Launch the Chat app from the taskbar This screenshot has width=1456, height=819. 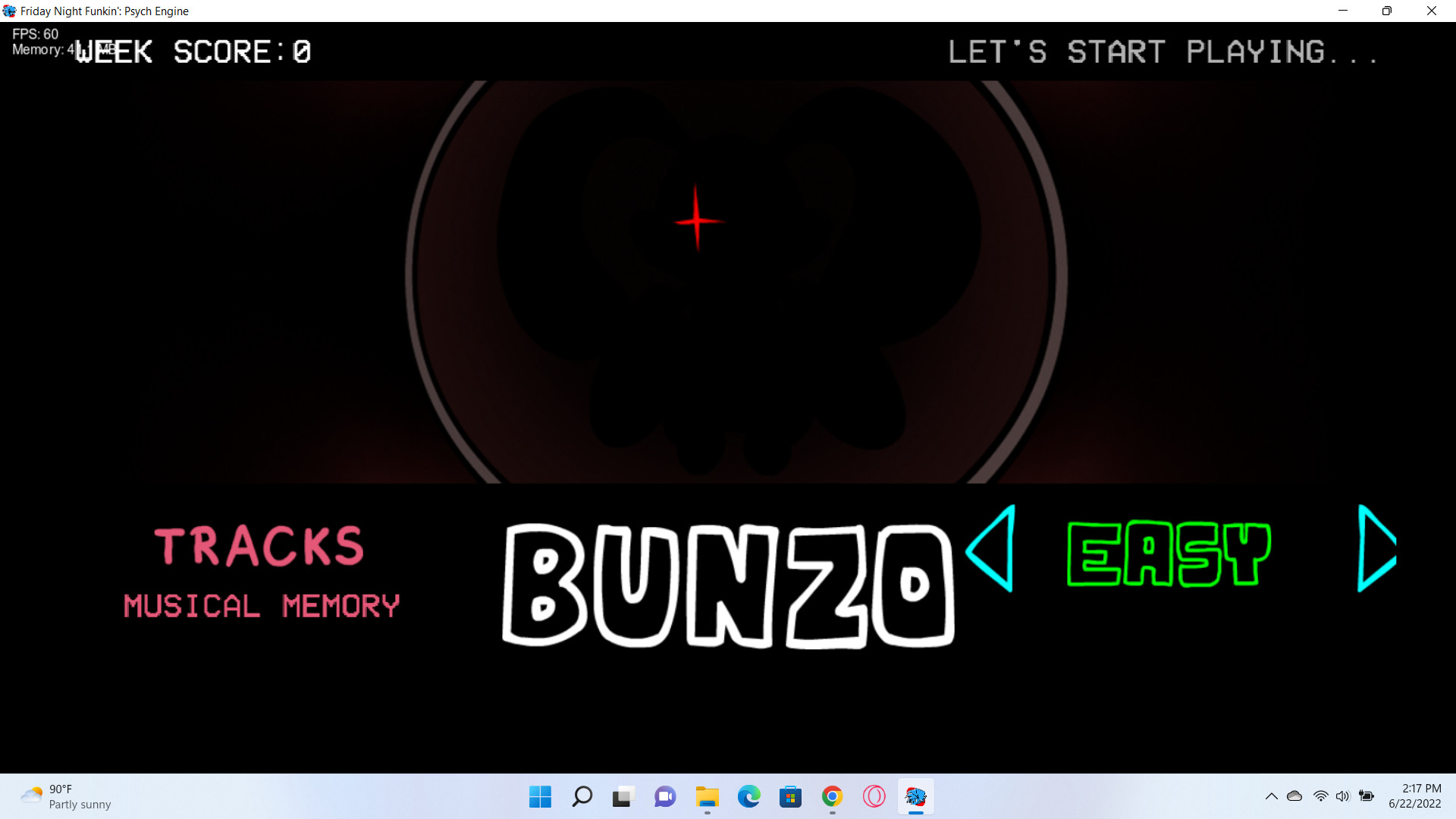point(665,796)
